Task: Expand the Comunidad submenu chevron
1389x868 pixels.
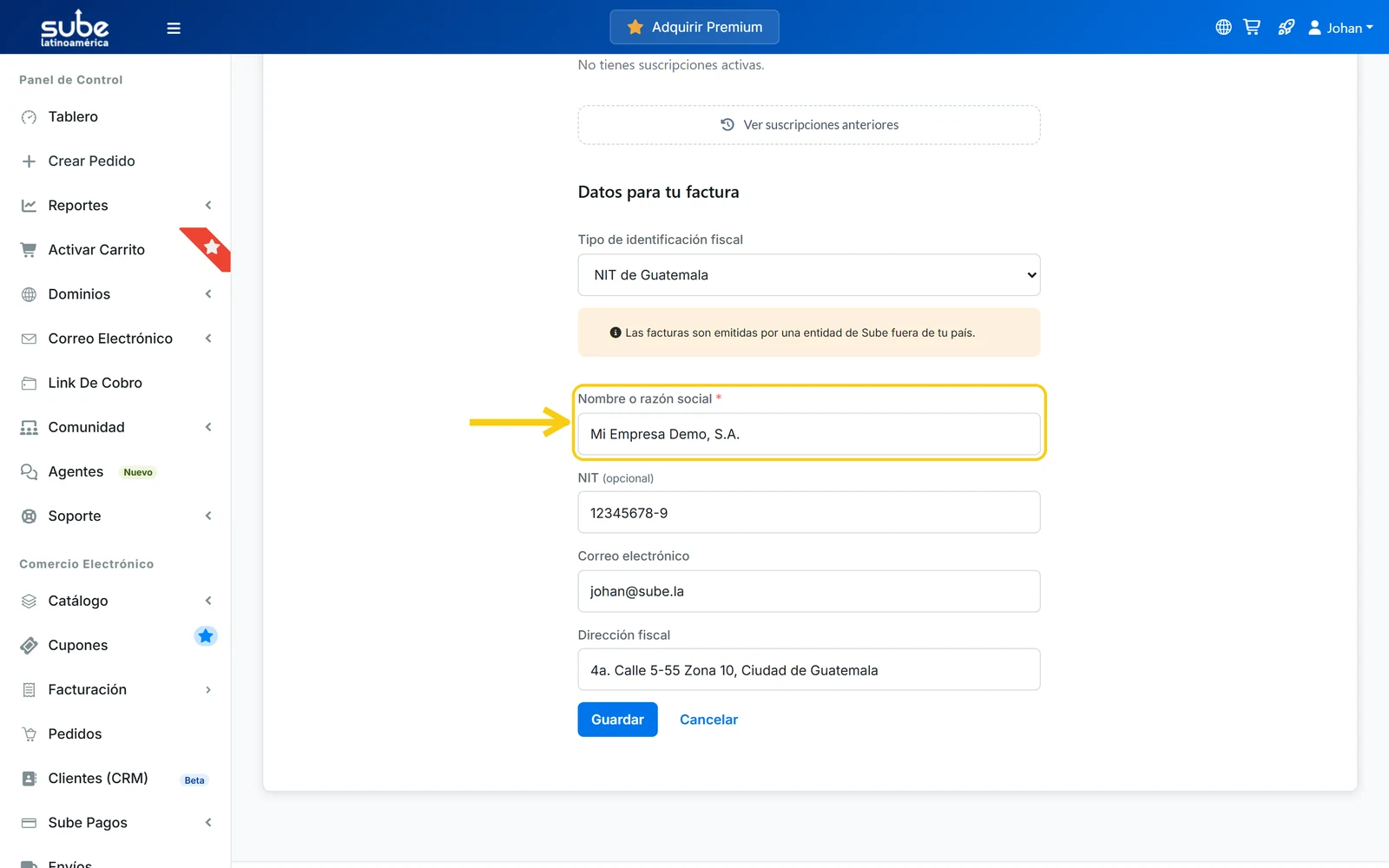Action: [x=208, y=427]
